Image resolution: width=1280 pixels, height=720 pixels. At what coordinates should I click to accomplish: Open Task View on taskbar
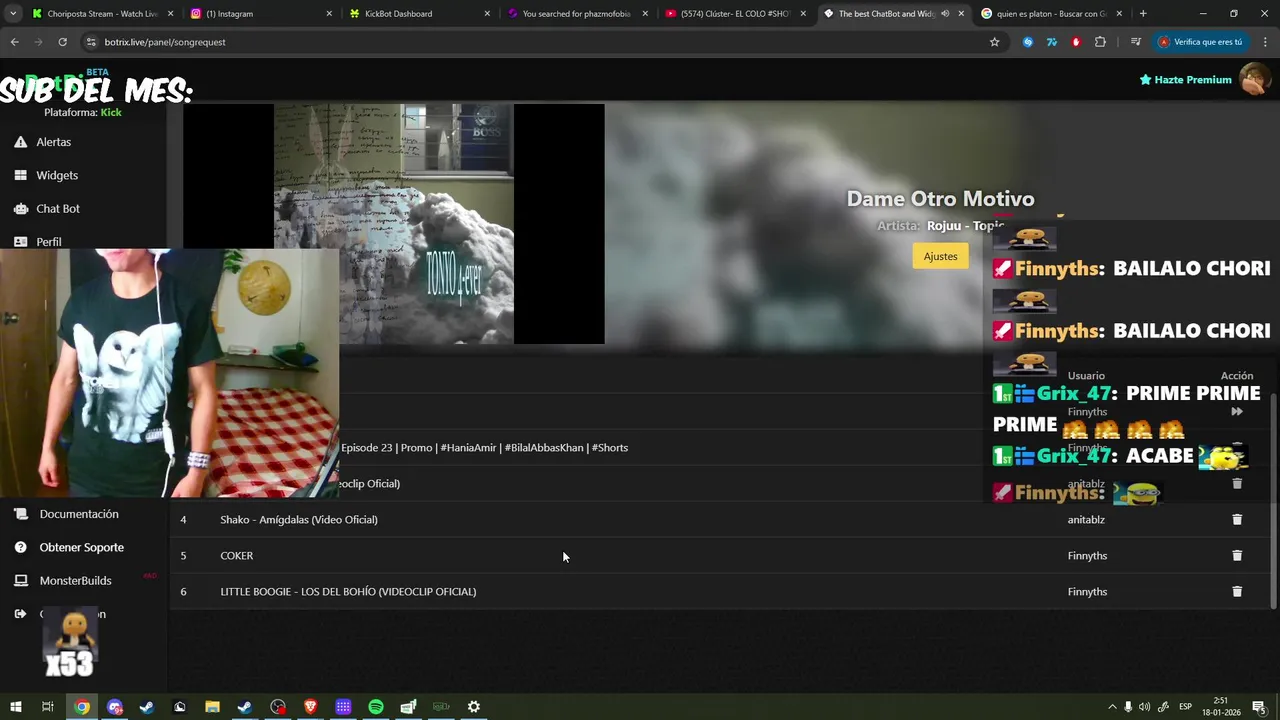pyautogui.click(x=48, y=707)
